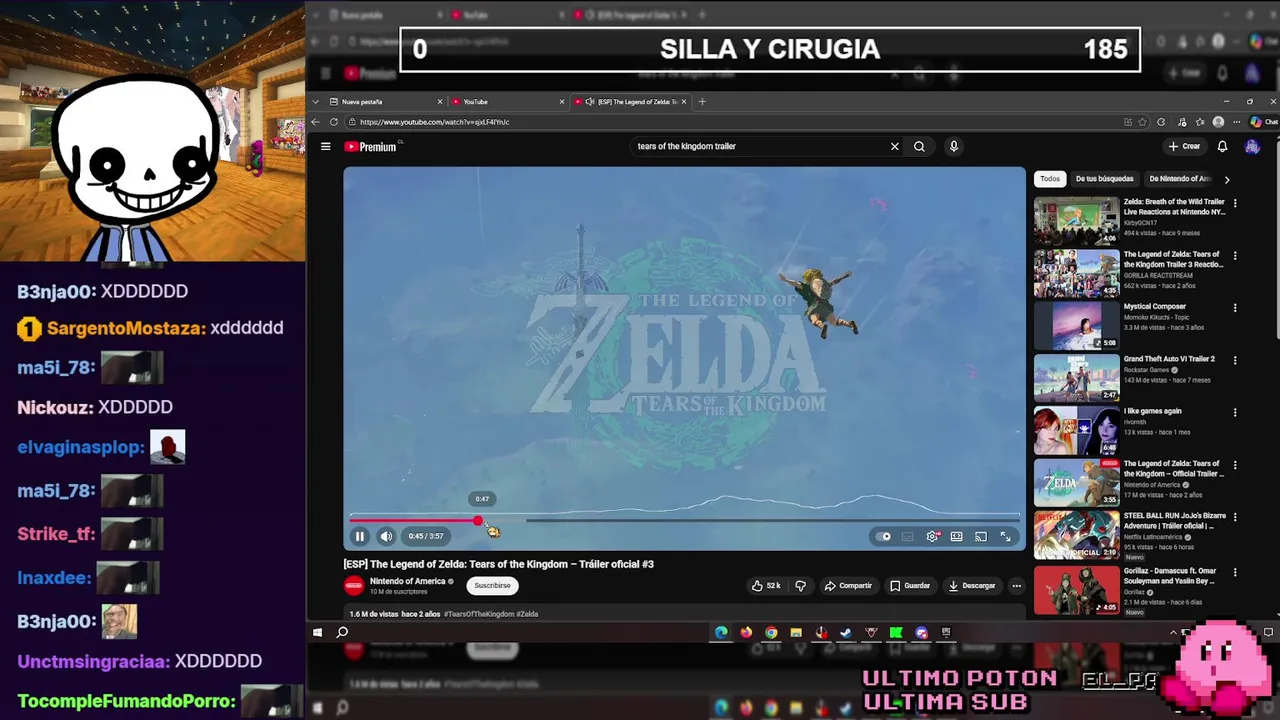Like the video with 52 k likes
The width and height of the screenshot is (1280, 720).
click(766, 586)
